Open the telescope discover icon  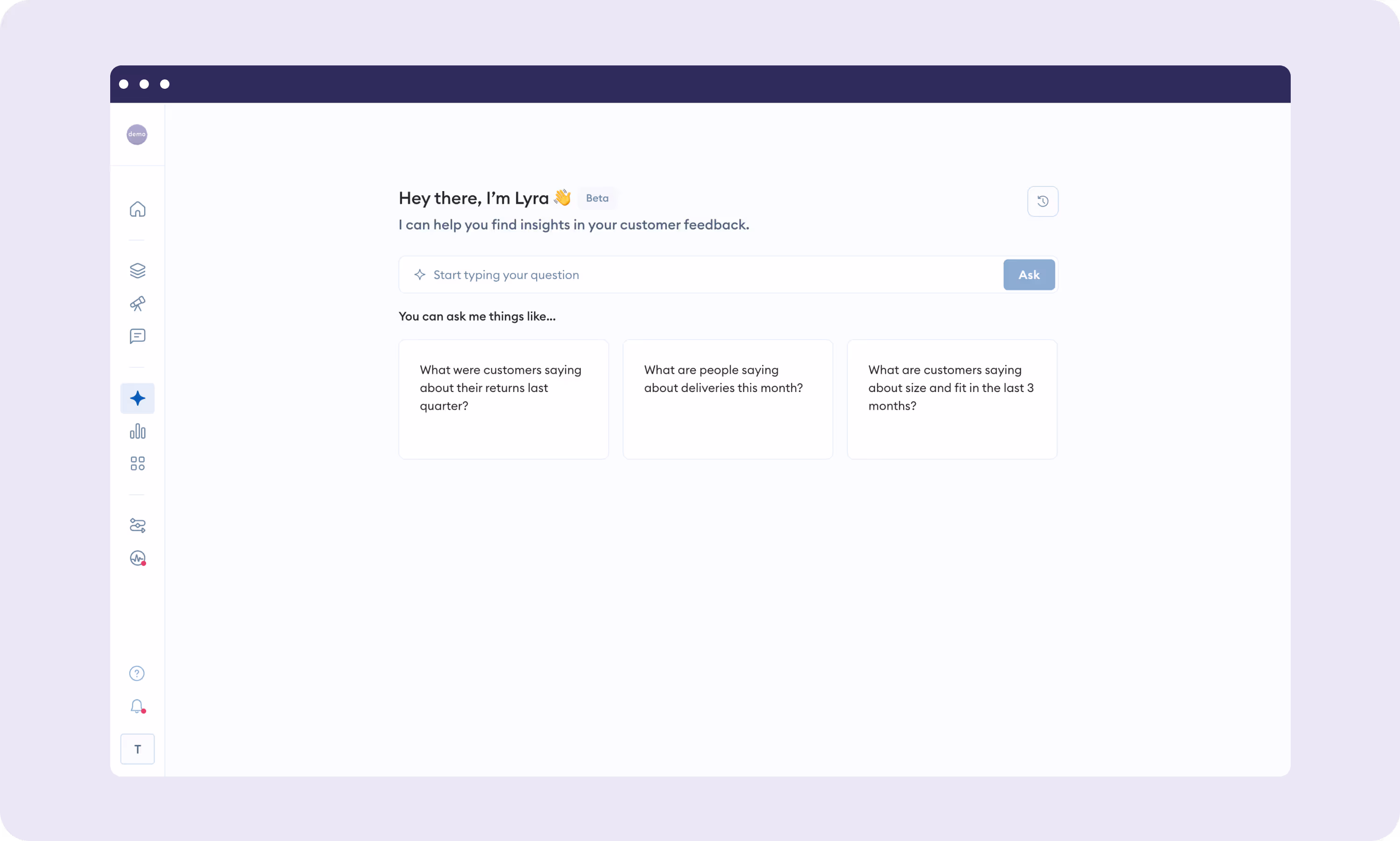point(137,304)
